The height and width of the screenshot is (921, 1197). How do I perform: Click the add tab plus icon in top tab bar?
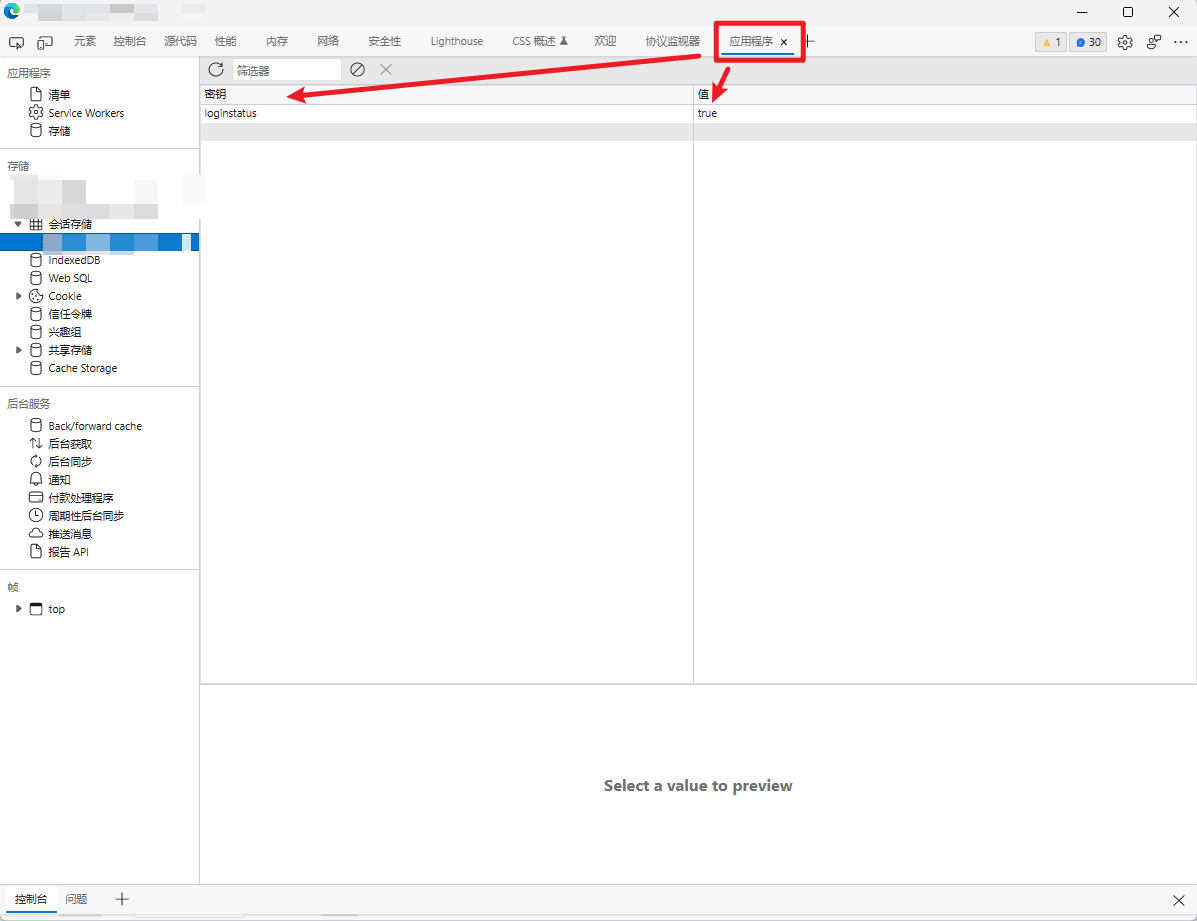click(809, 41)
